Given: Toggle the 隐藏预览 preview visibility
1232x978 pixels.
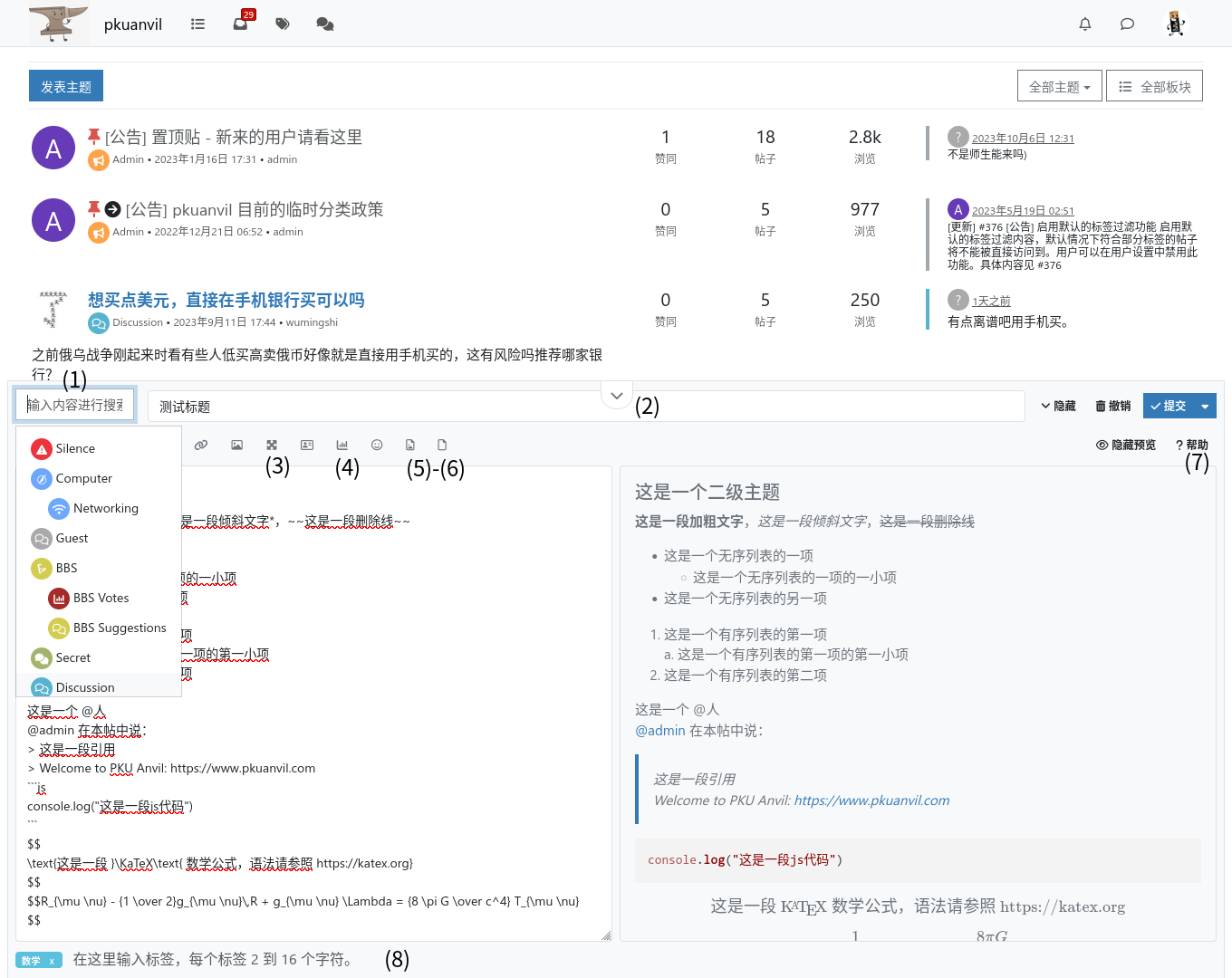Looking at the screenshot, I should pos(1126,445).
